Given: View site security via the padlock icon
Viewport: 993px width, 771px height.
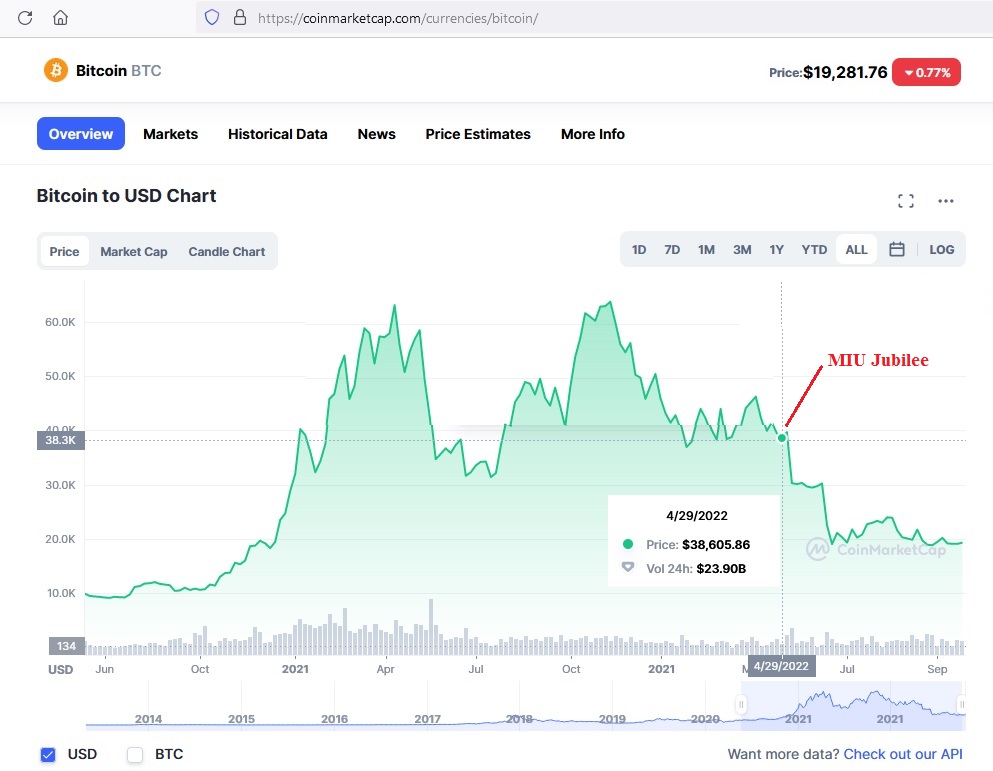Looking at the screenshot, I should (240, 18).
